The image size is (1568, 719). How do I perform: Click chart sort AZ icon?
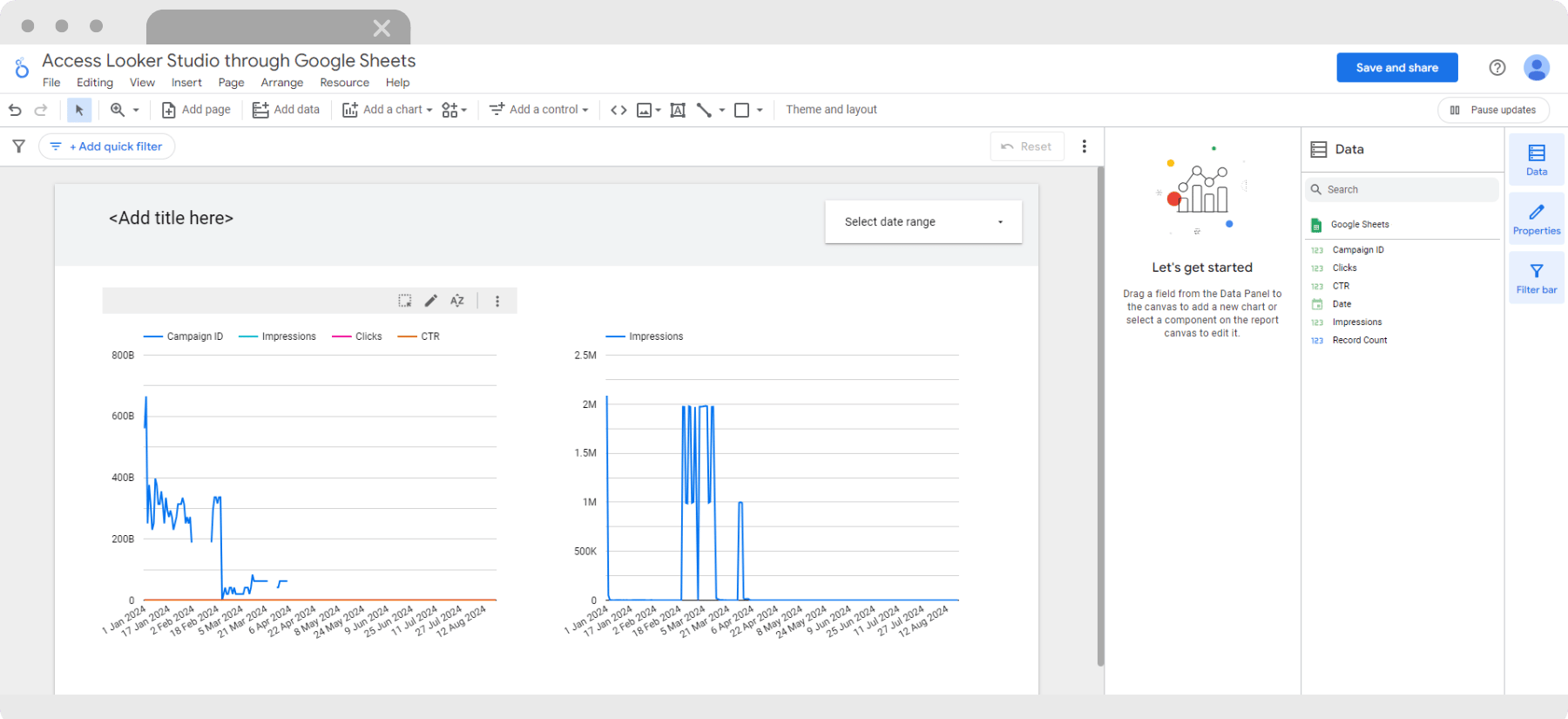pyautogui.click(x=457, y=301)
